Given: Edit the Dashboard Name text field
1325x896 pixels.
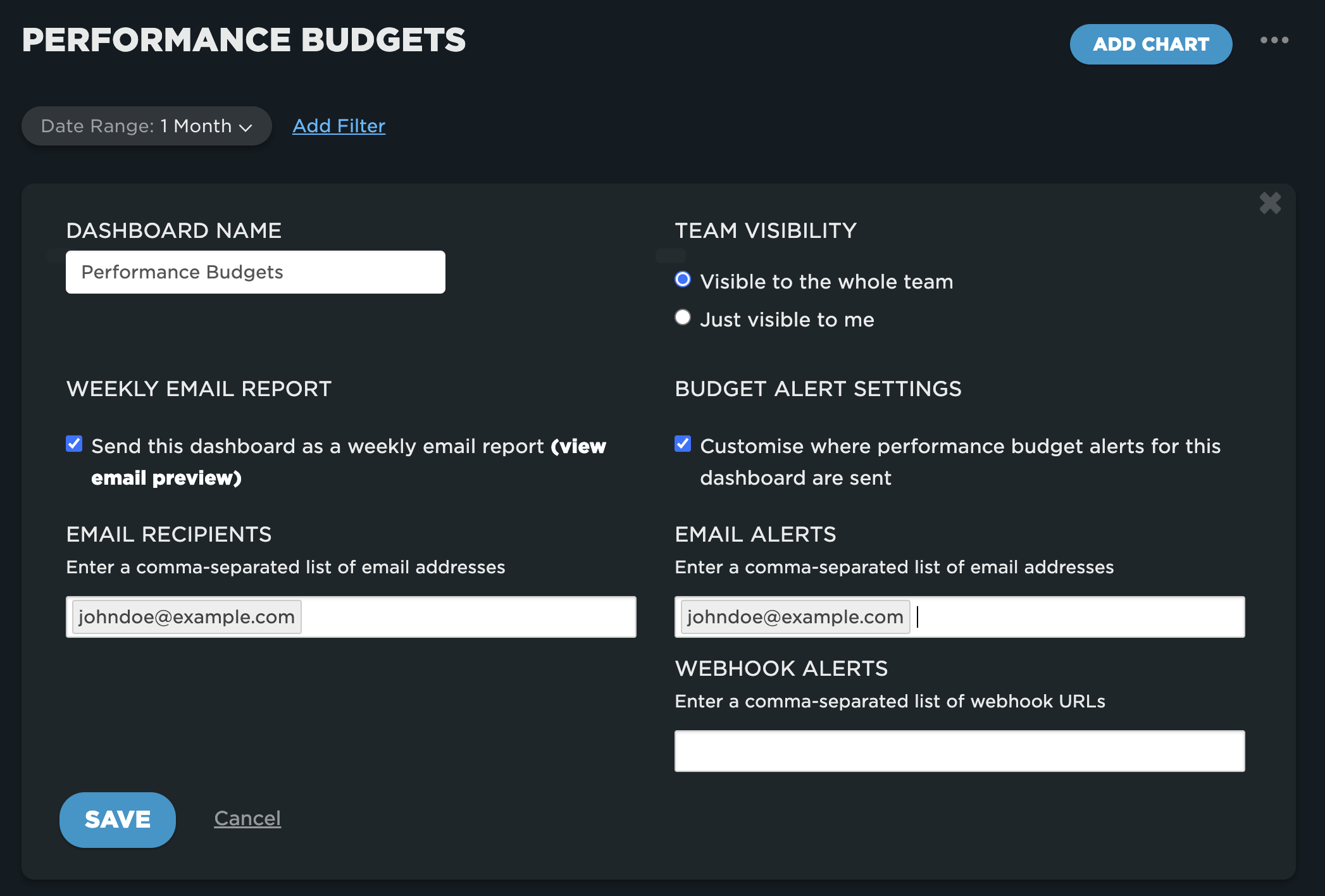Looking at the screenshot, I should click(255, 272).
